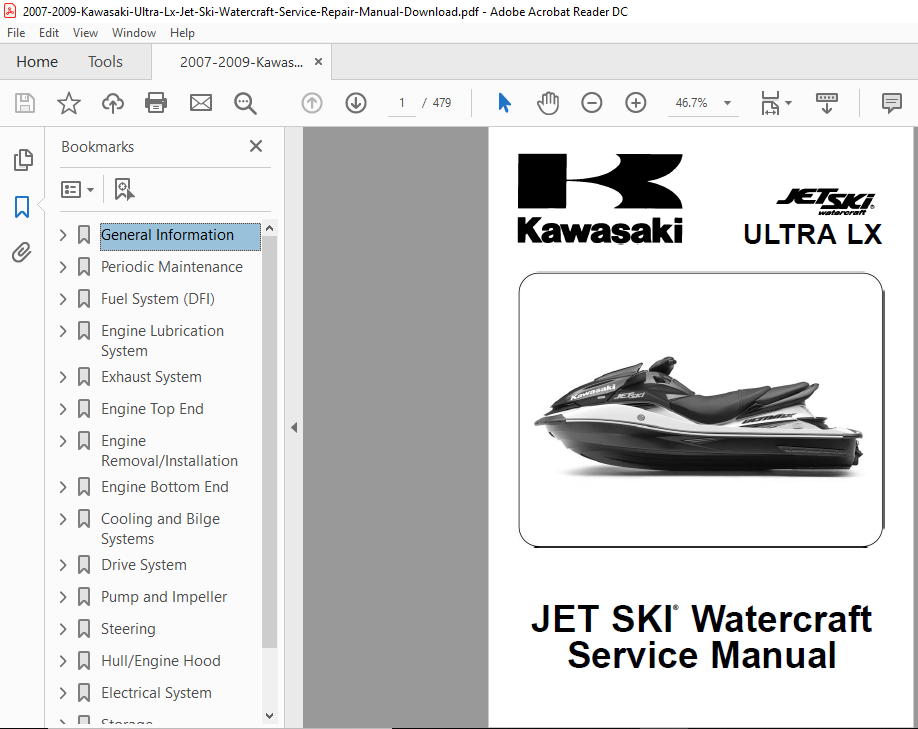Select General Information bookmark
This screenshot has width=918, height=729.
tap(180, 236)
